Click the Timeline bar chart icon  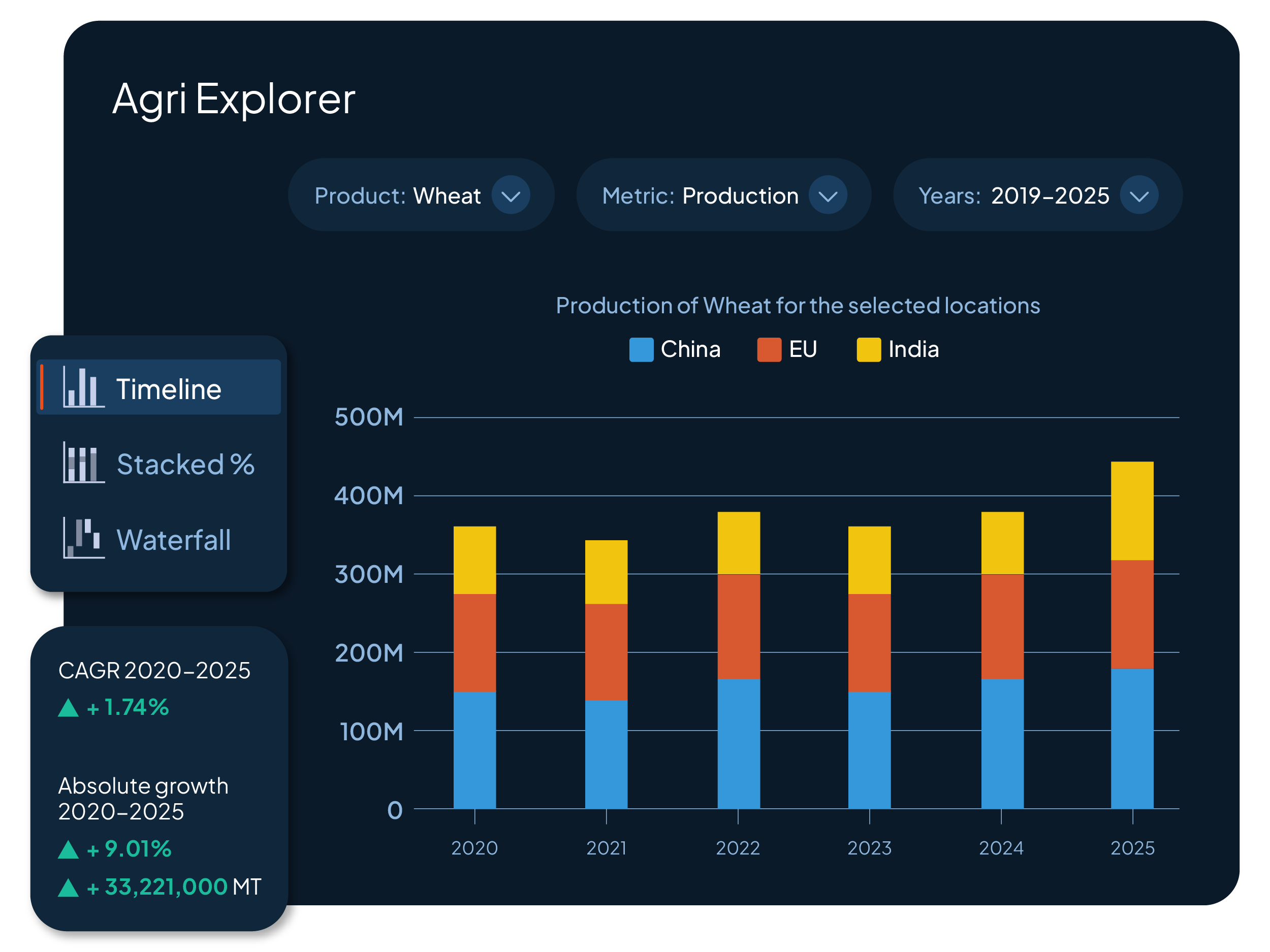pos(83,387)
